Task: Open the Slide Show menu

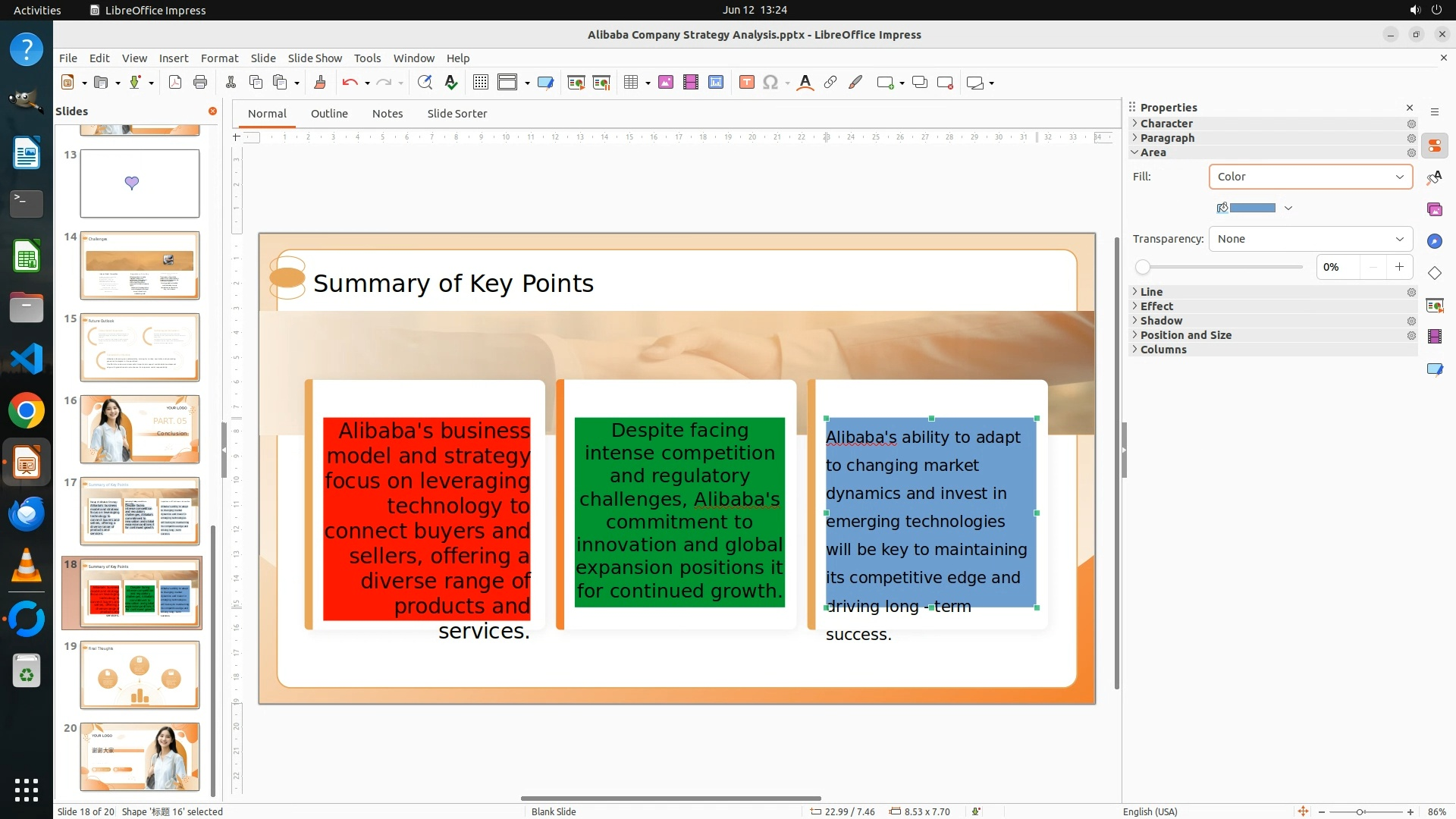Action: (315, 58)
